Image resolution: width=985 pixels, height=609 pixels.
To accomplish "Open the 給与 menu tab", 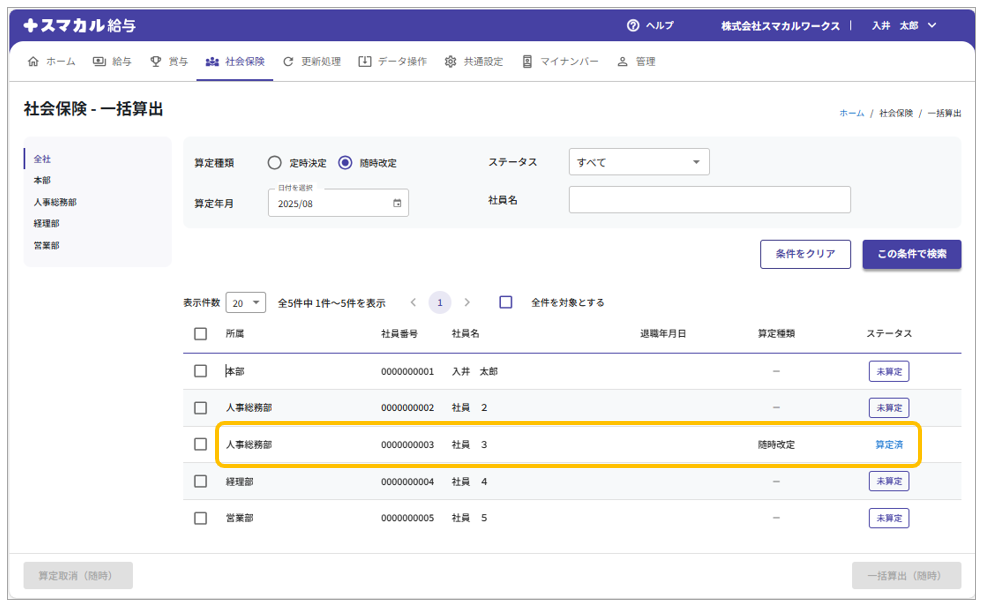I will (112, 62).
